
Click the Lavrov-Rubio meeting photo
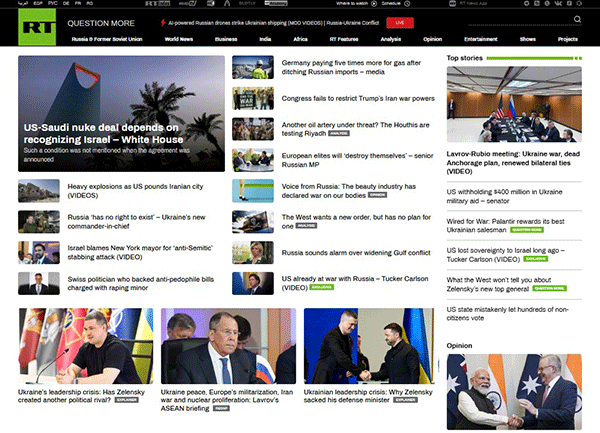pyautogui.click(x=514, y=104)
